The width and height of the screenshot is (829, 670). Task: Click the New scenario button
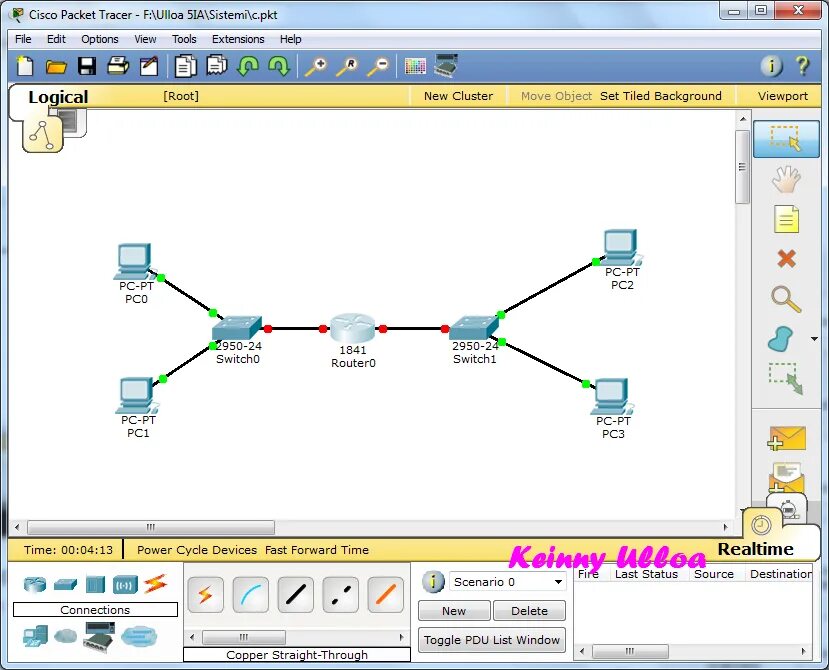[454, 611]
